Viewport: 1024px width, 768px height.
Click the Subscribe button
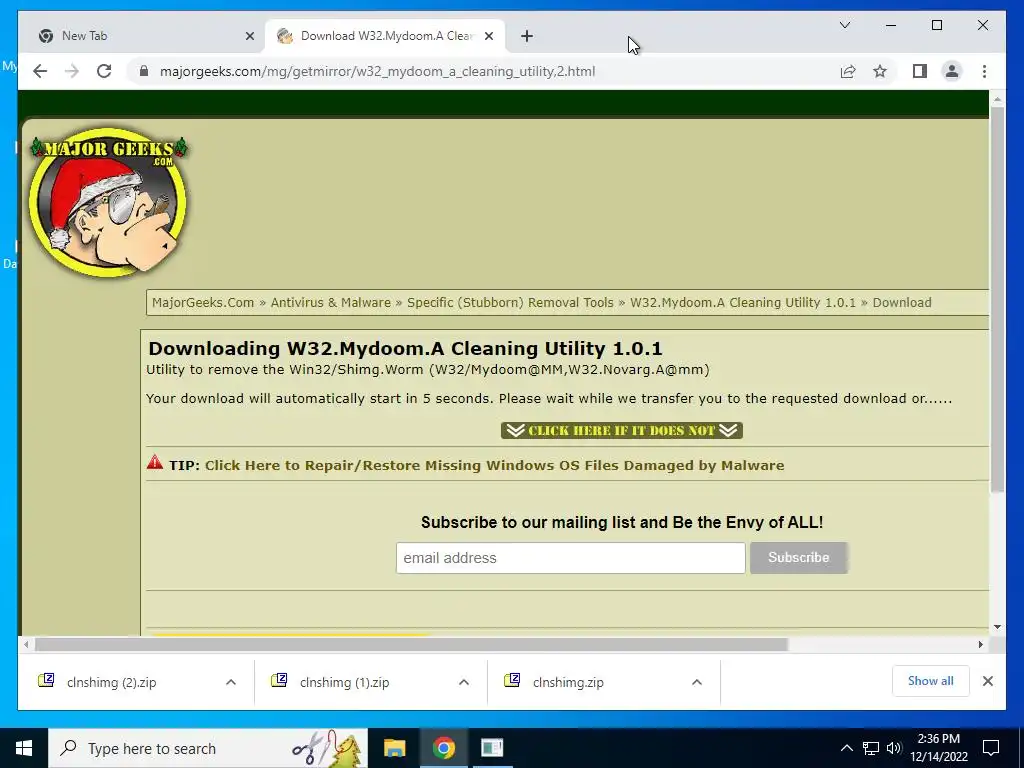799,558
